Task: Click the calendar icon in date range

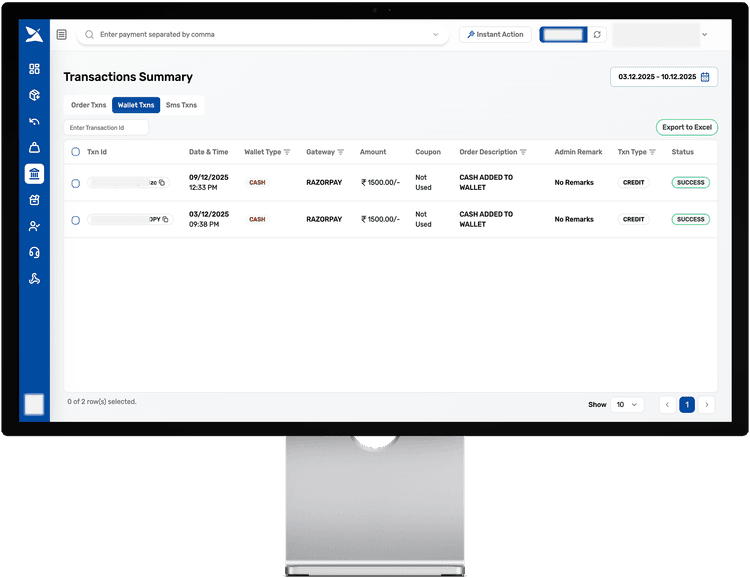Action: coord(705,77)
